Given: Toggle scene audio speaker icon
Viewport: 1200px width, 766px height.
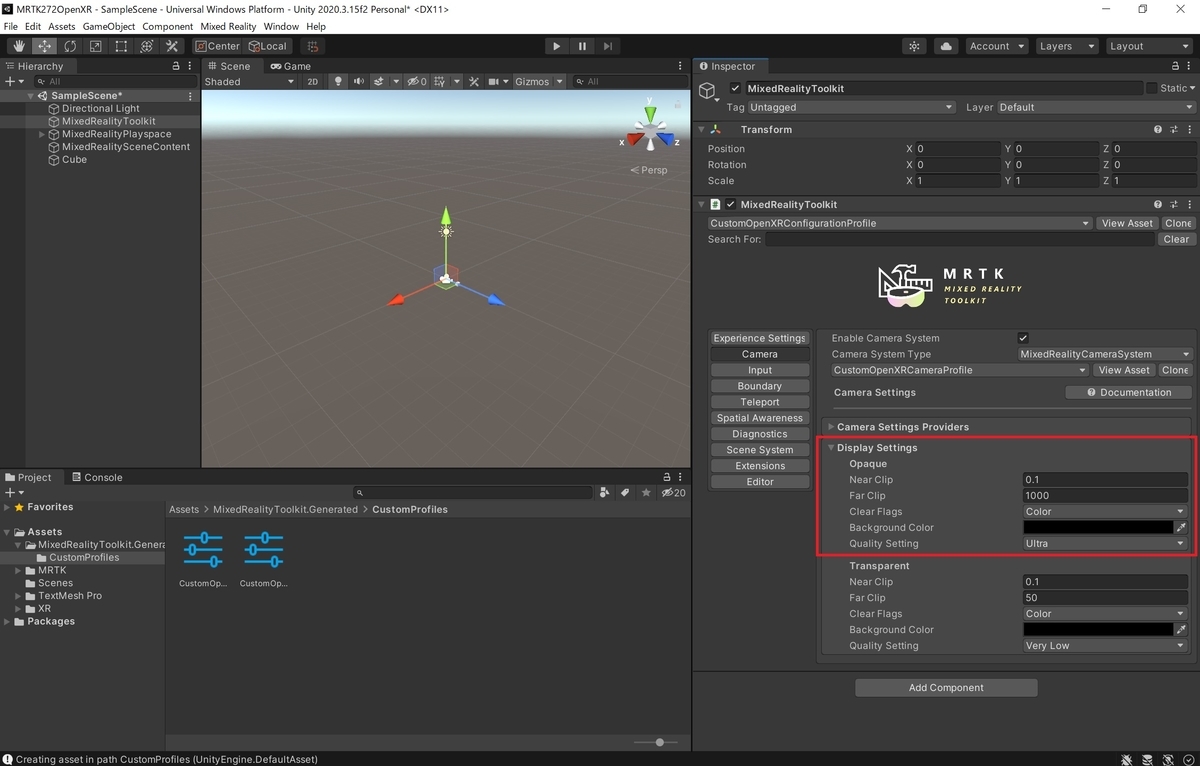Looking at the screenshot, I should (x=358, y=82).
